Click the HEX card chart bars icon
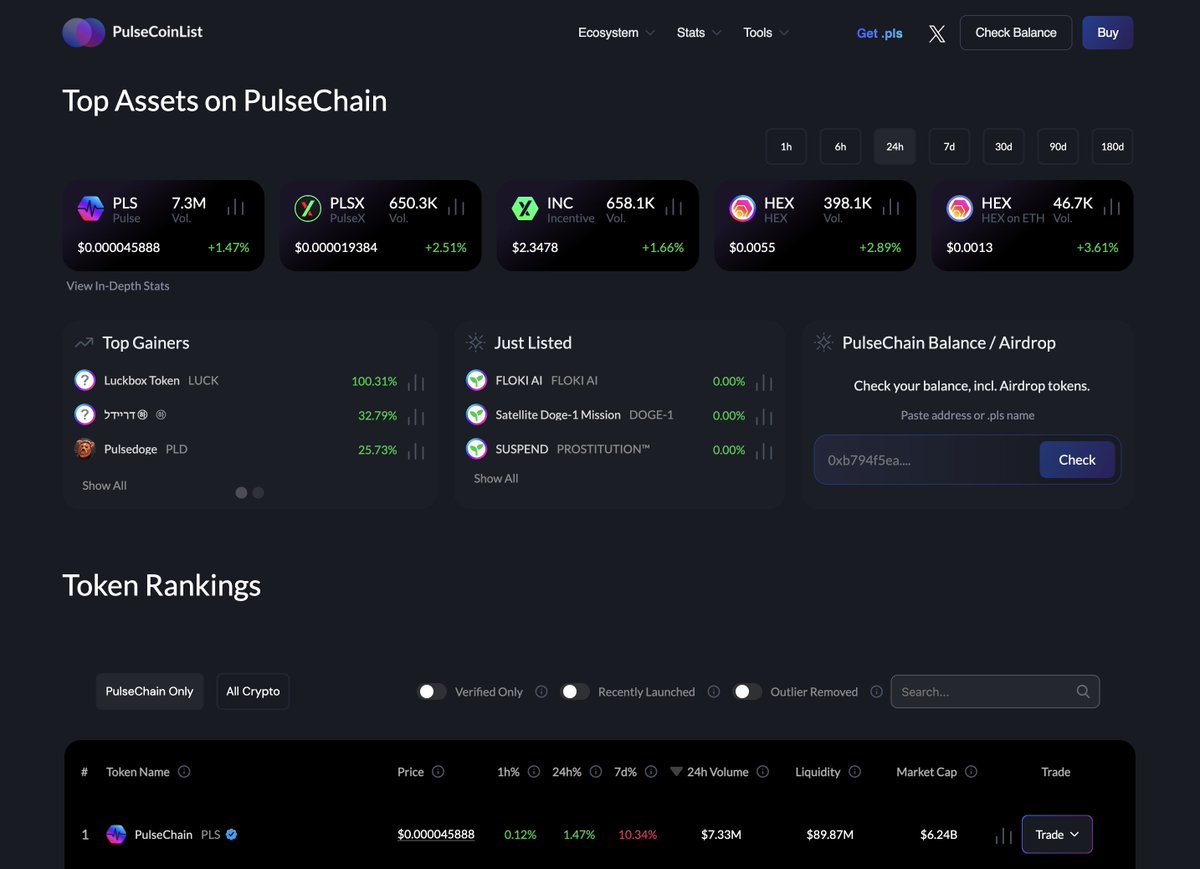This screenshot has height=869, width=1200. pyautogui.click(x=891, y=207)
